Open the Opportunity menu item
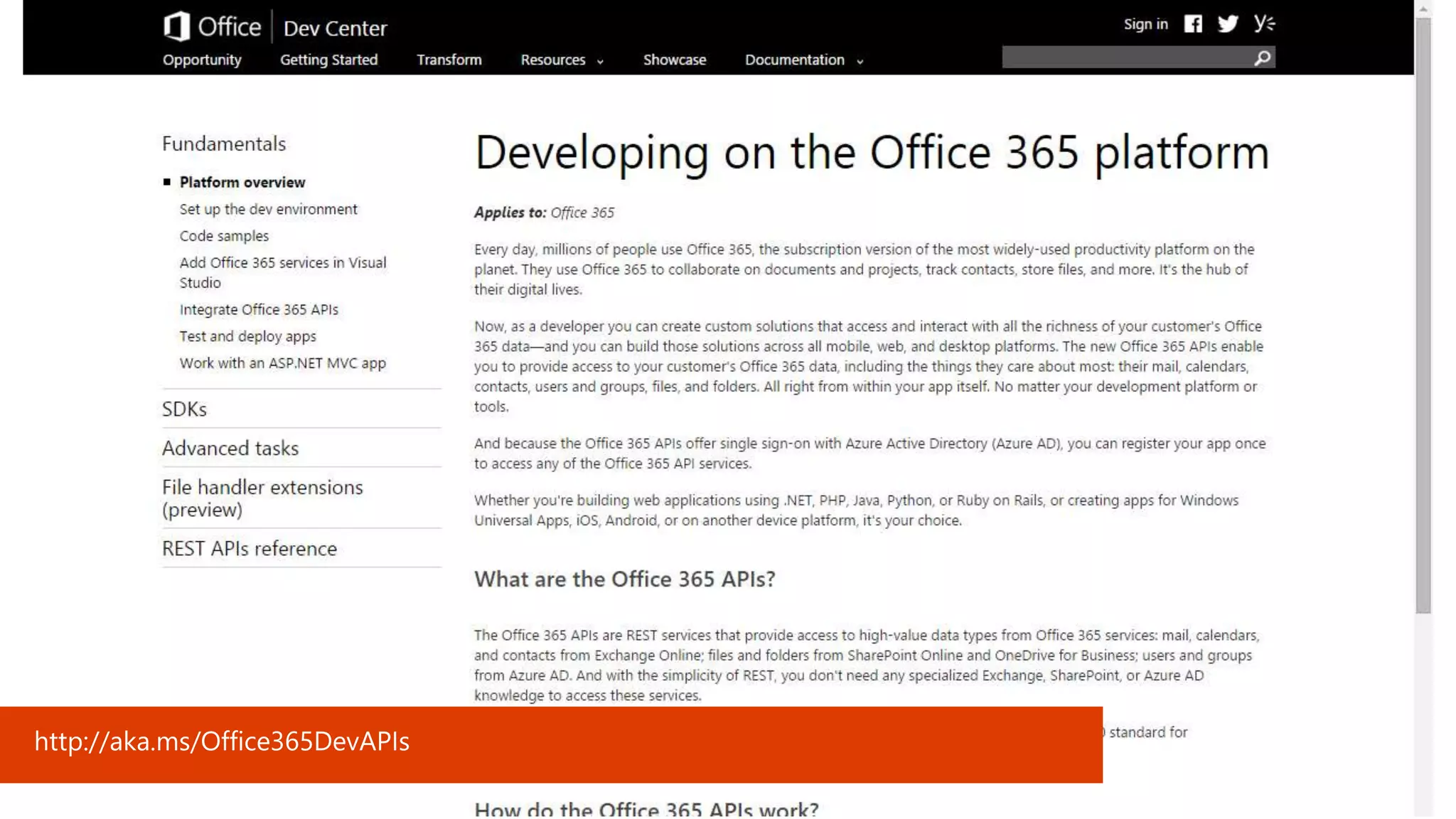 click(202, 60)
